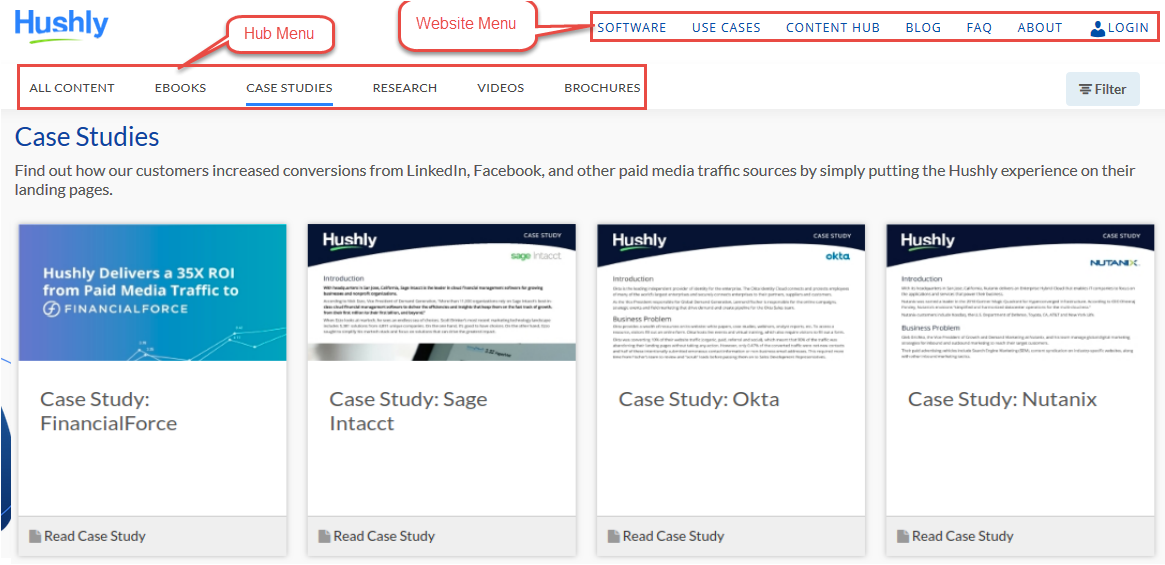Click the title Case Study: Sage Intacct
This screenshot has height=565, width=1165.
[408, 411]
